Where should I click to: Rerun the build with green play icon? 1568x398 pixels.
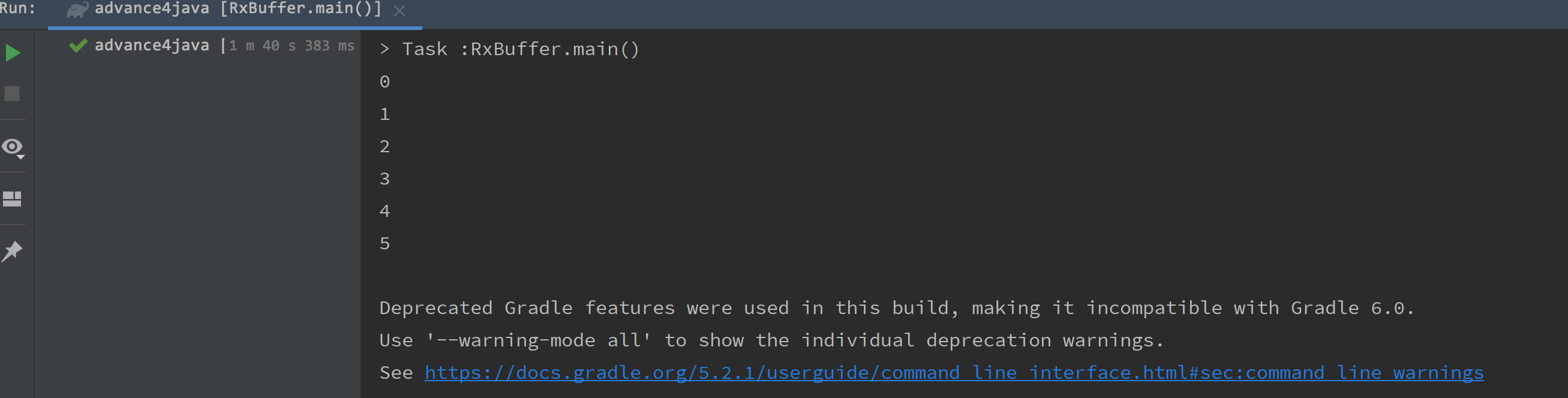12,53
